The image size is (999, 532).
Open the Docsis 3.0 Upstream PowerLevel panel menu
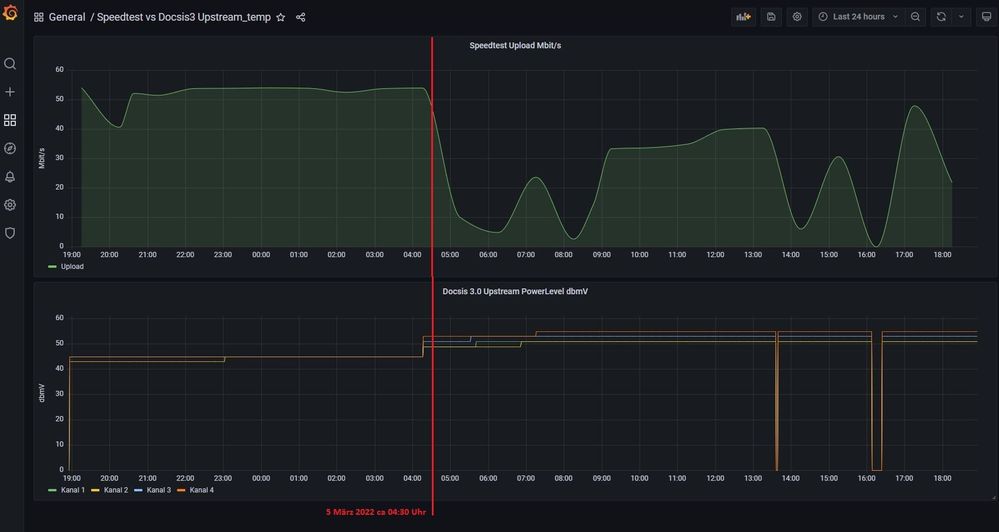point(515,292)
